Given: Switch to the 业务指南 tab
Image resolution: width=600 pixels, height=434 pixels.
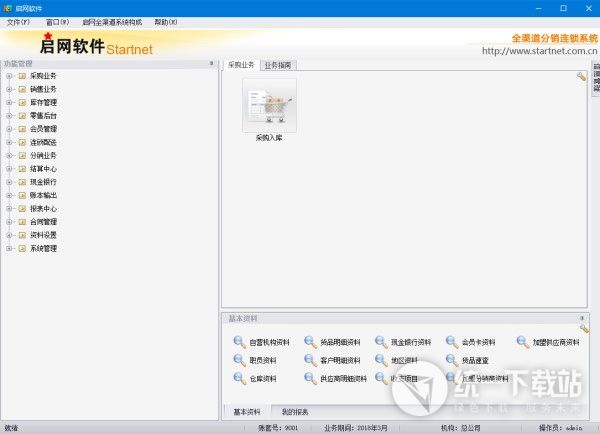Looking at the screenshot, I should (278, 64).
